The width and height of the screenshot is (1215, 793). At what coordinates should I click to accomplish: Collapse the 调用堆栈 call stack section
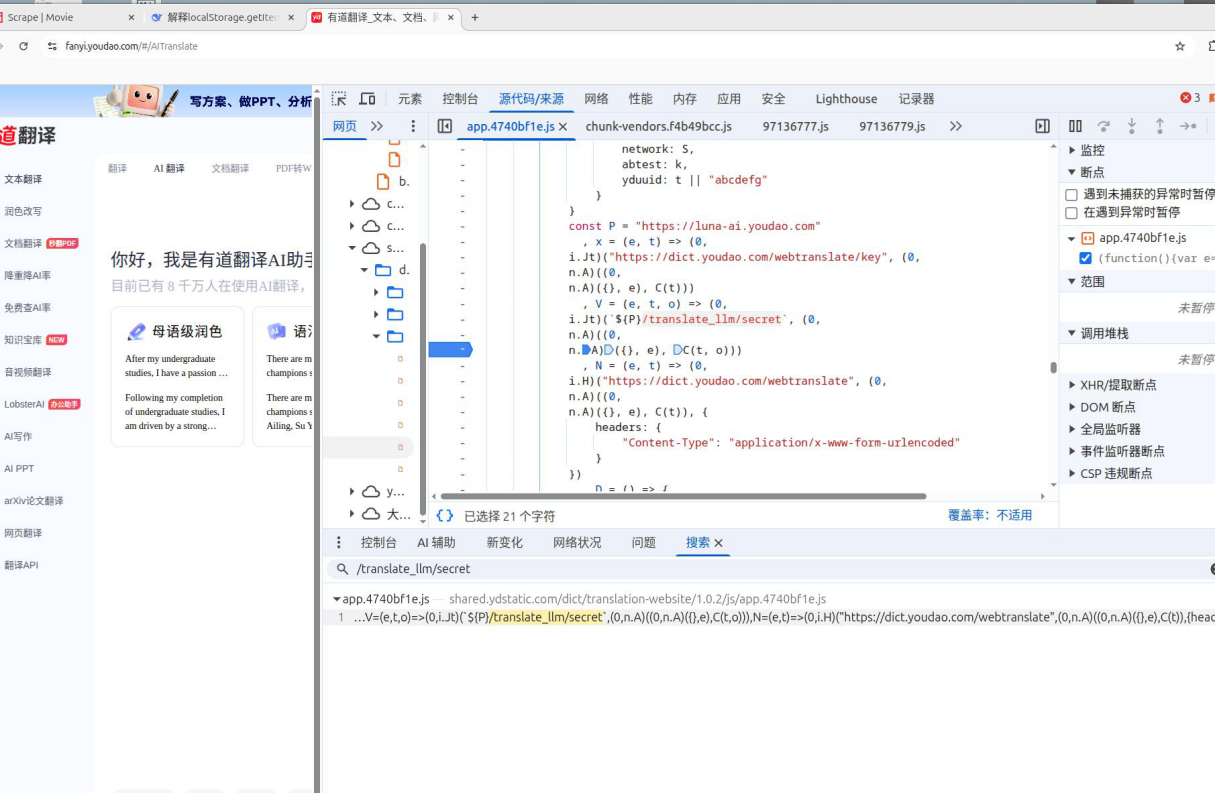[x=1073, y=333]
